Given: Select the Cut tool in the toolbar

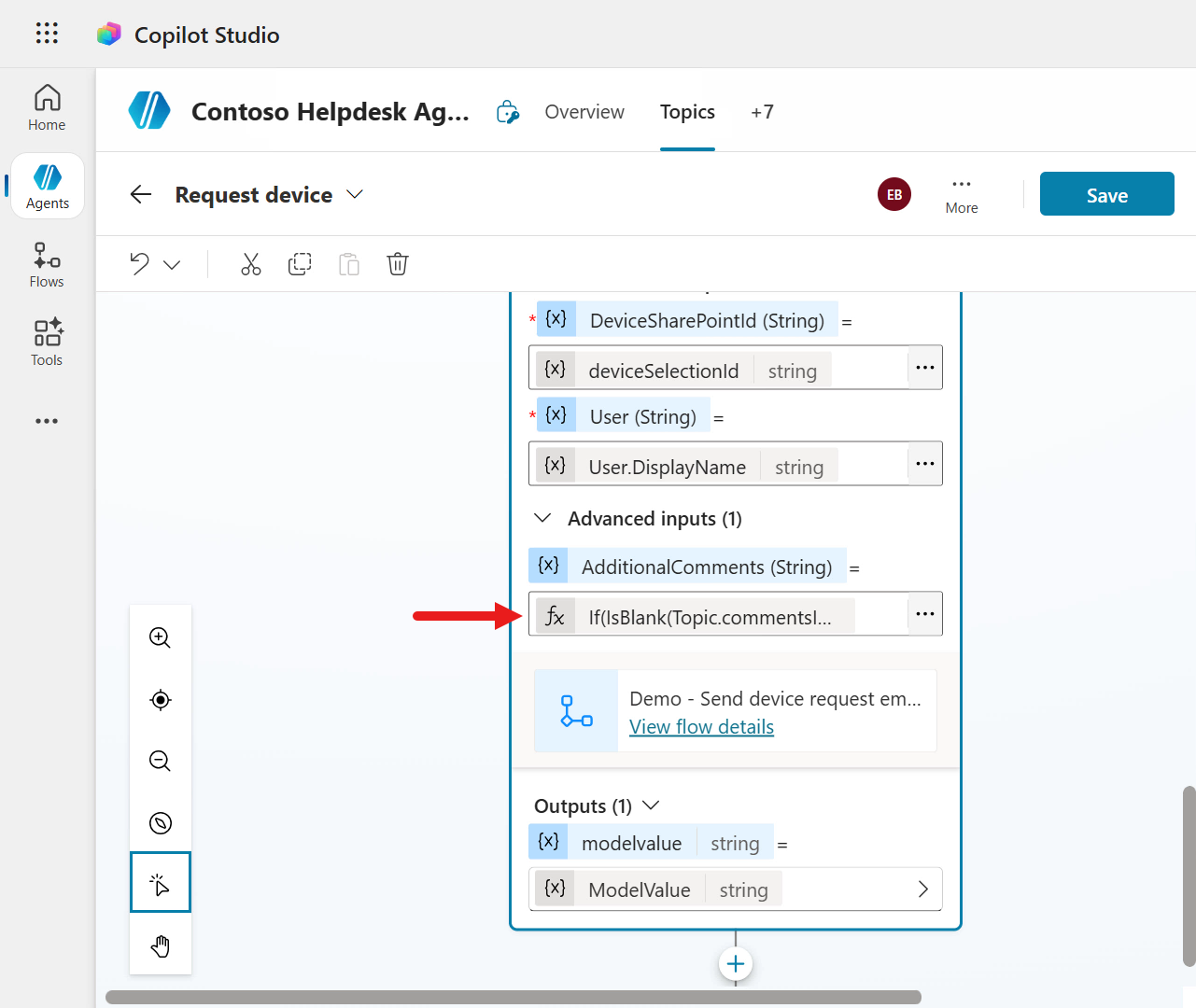Looking at the screenshot, I should click(x=250, y=264).
